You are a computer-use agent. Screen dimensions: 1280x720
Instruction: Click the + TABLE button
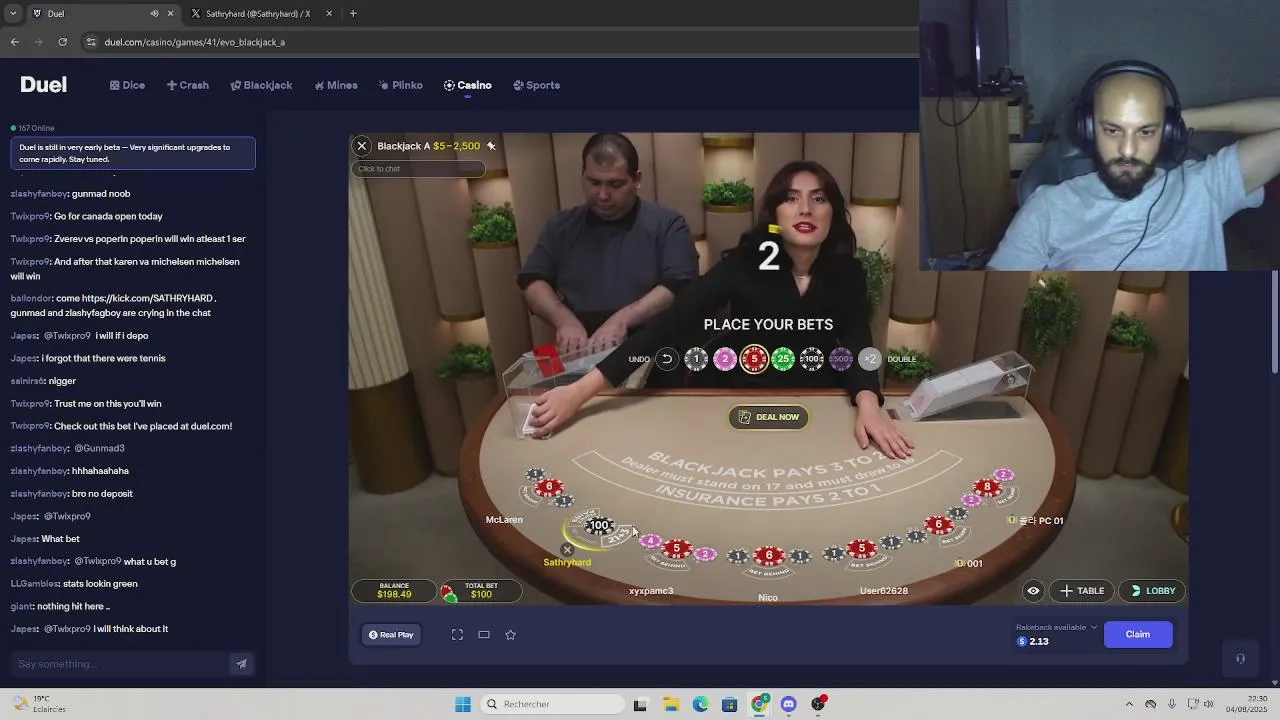coord(1083,591)
